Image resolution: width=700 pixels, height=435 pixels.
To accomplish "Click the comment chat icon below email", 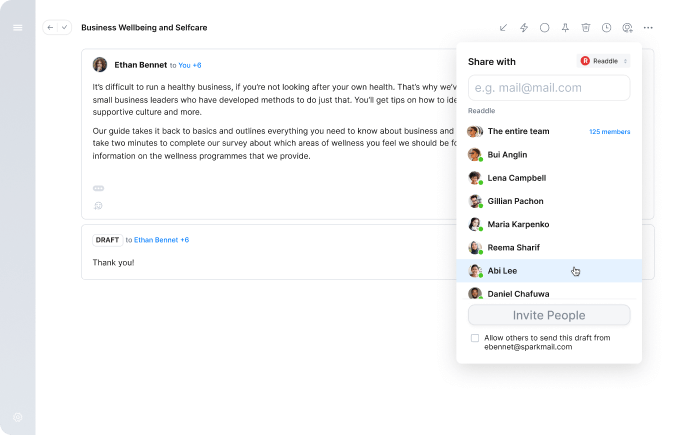I will click(x=98, y=205).
